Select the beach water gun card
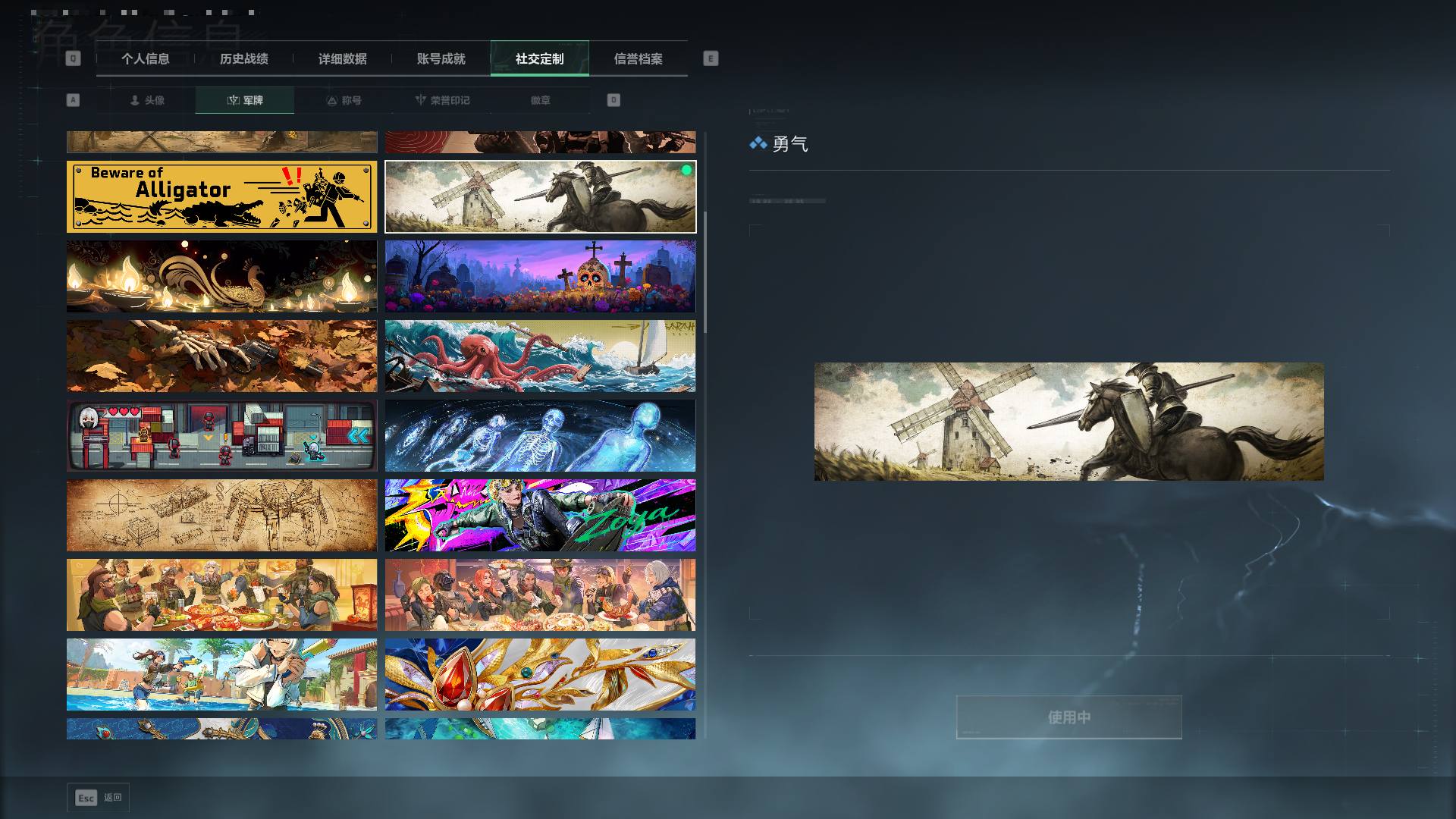This screenshot has height=819, width=1456. pyautogui.click(x=221, y=674)
